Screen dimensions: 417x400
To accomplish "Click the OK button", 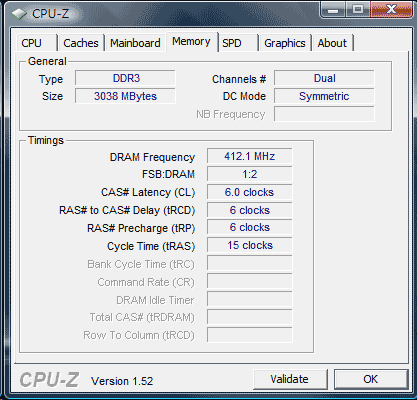I will pos(371,379).
